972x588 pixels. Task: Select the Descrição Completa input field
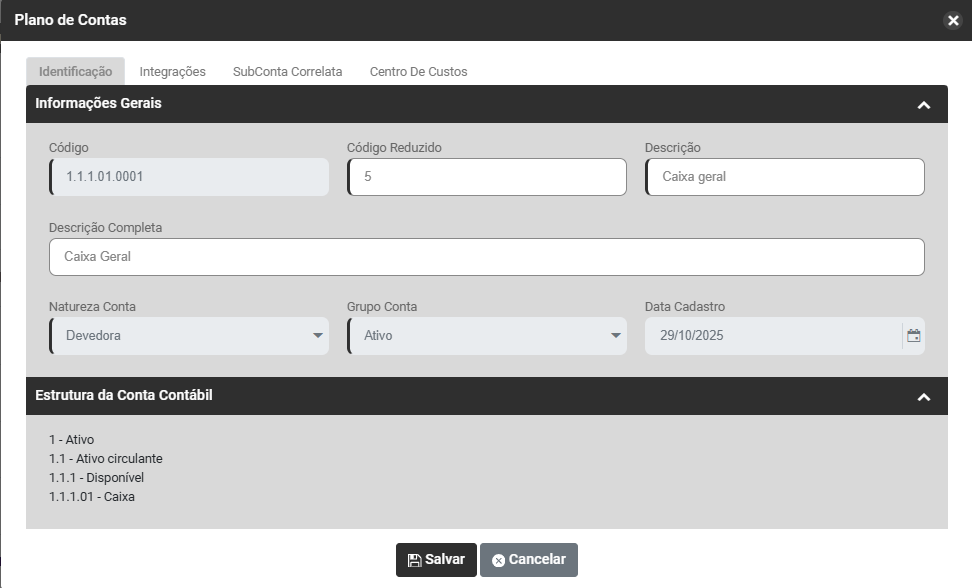click(x=487, y=257)
